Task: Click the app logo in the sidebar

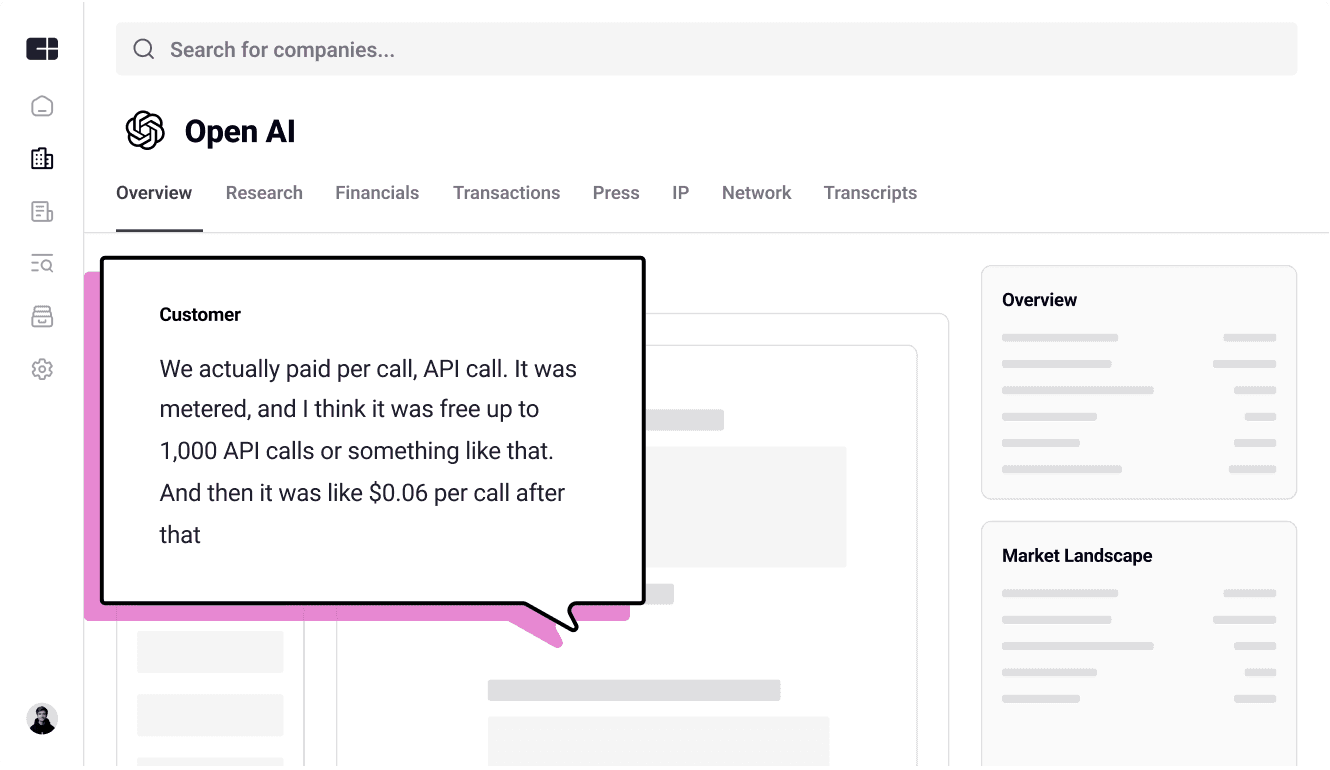Action: [x=42, y=48]
